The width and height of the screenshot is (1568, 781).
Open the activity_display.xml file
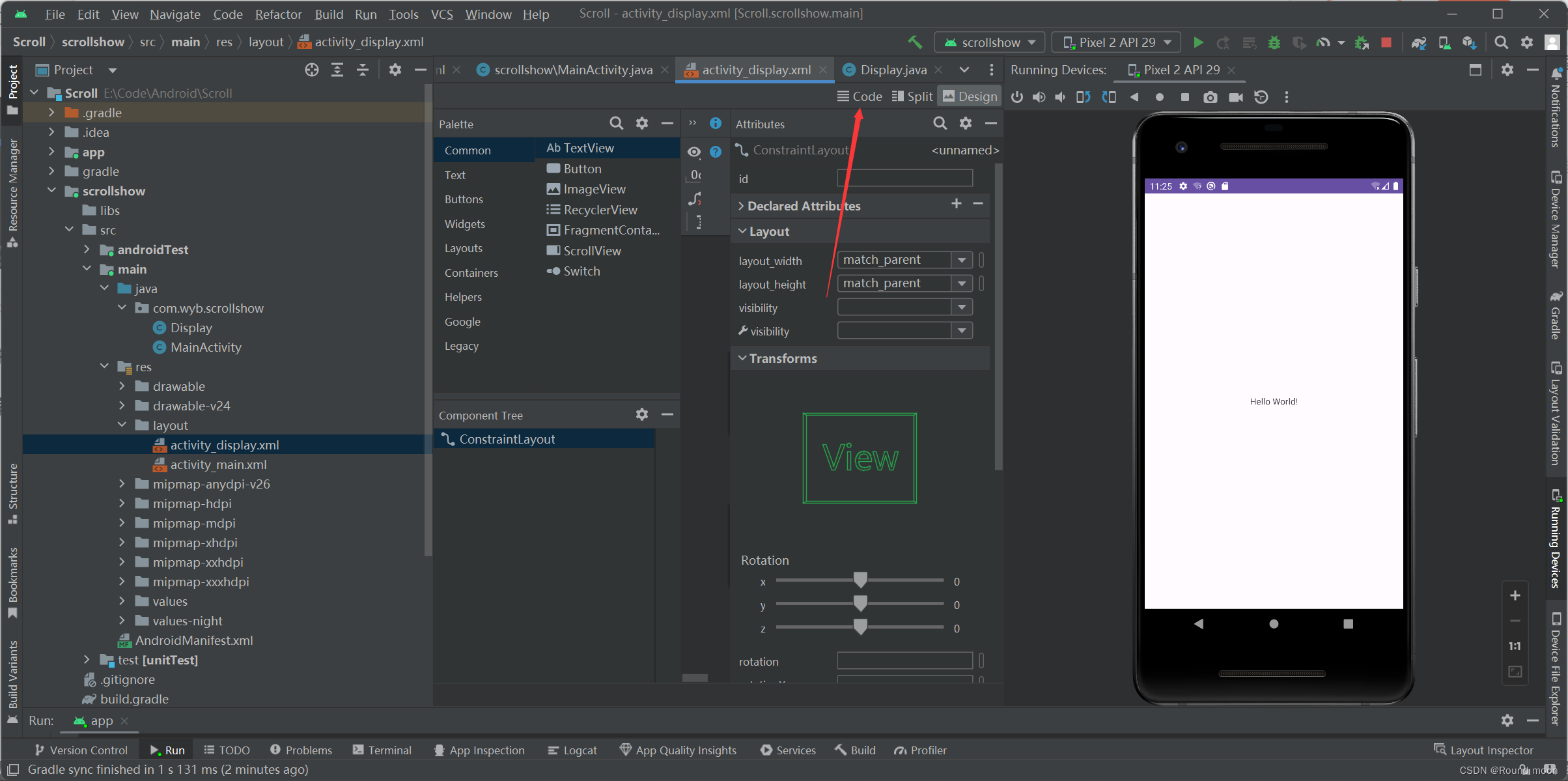click(223, 444)
